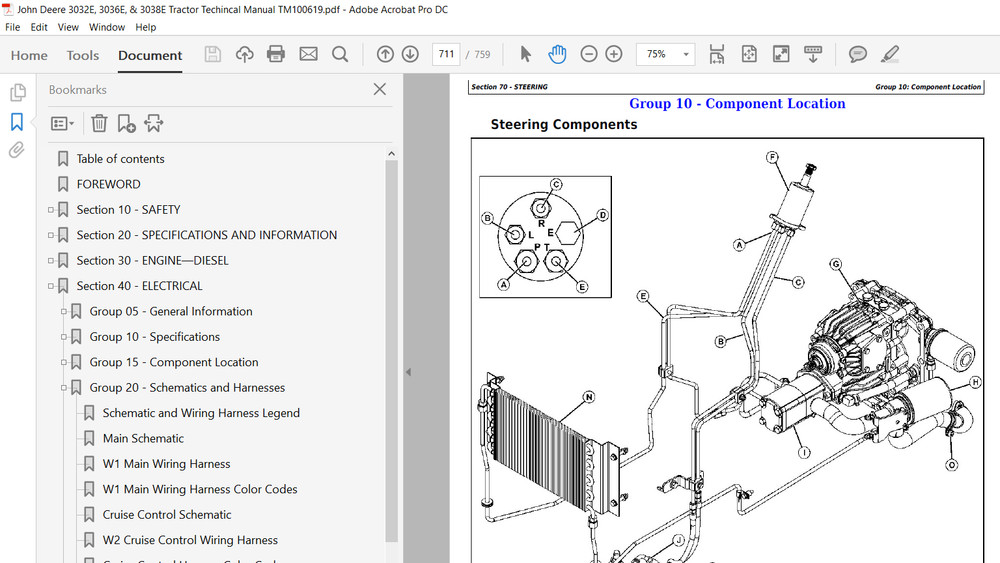Click Group 10 - Component Location heading link
The height and width of the screenshot is (563, 1000).
tap(737, 103)
